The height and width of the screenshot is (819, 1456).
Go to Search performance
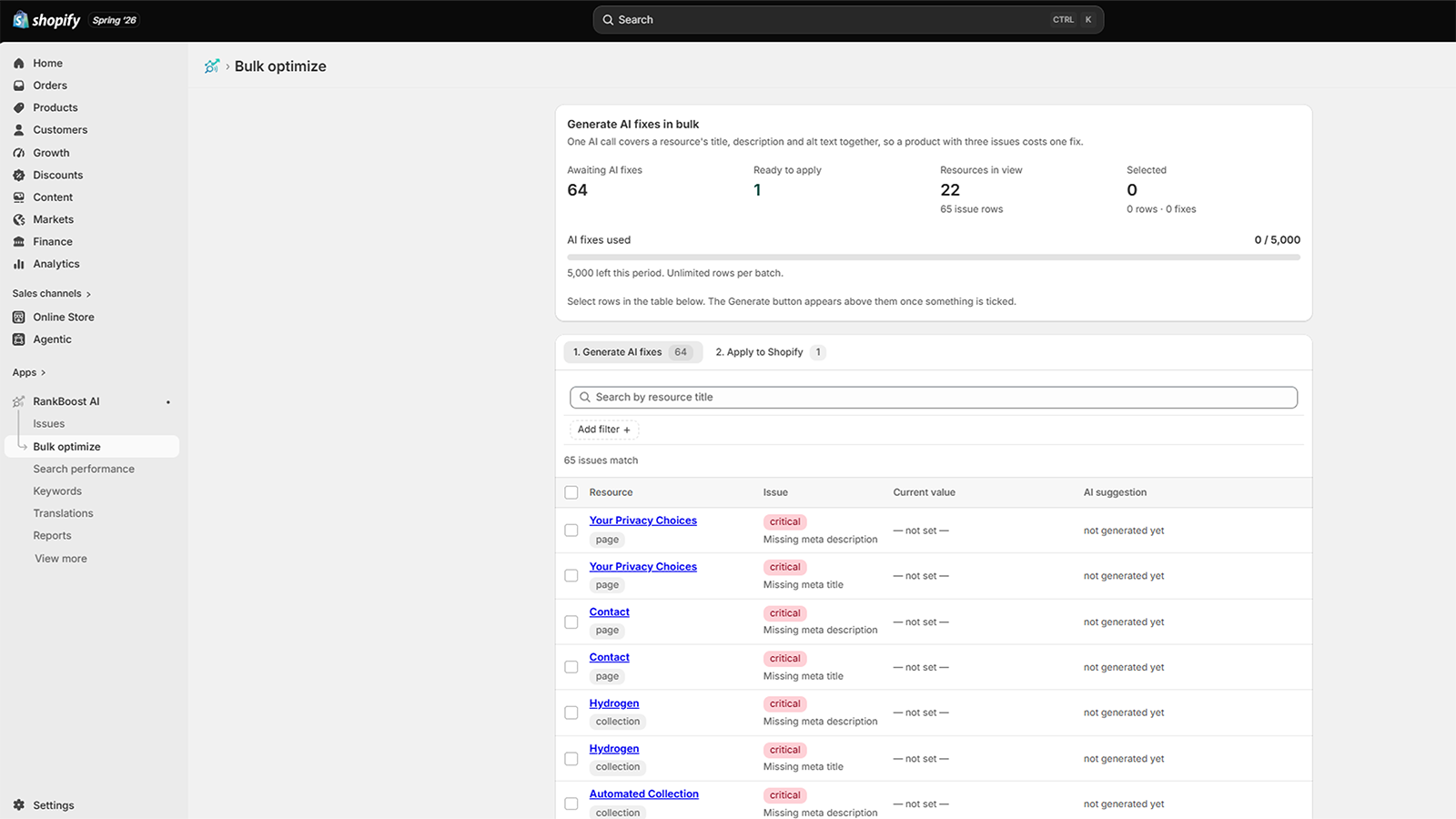(x=84, y=470)
